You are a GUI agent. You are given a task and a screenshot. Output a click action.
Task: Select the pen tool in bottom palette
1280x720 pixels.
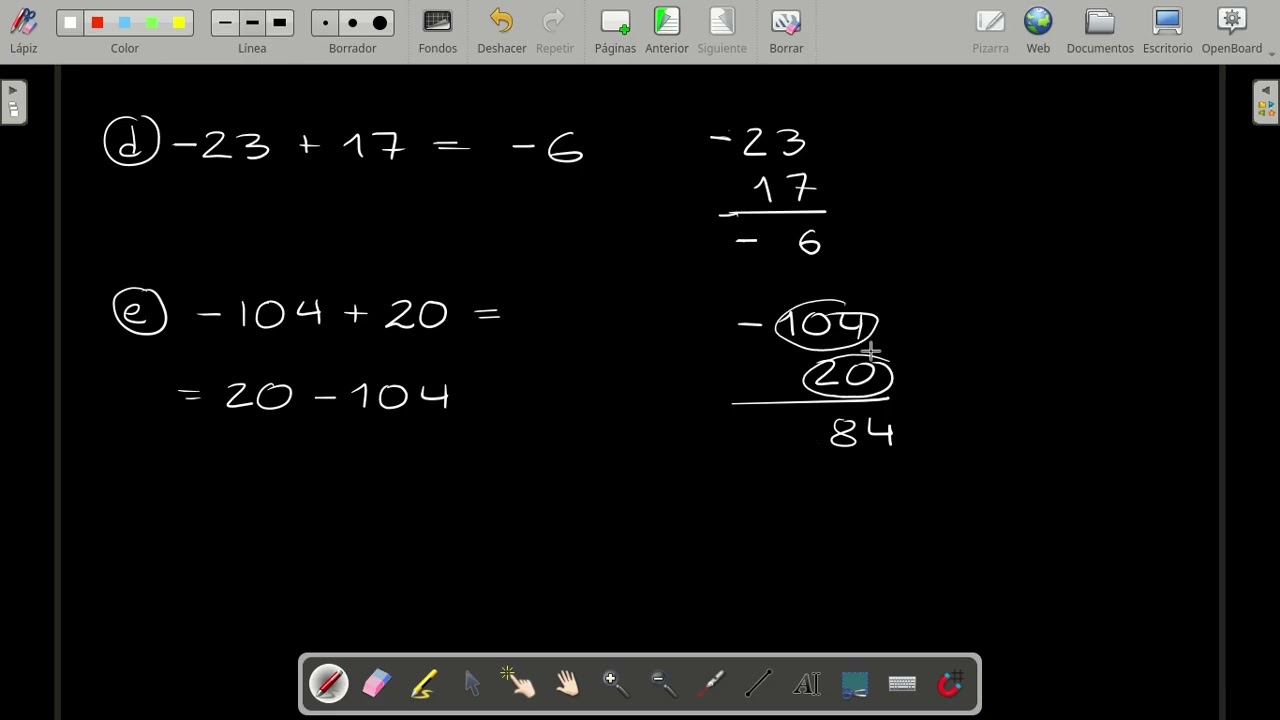(328, 684)
